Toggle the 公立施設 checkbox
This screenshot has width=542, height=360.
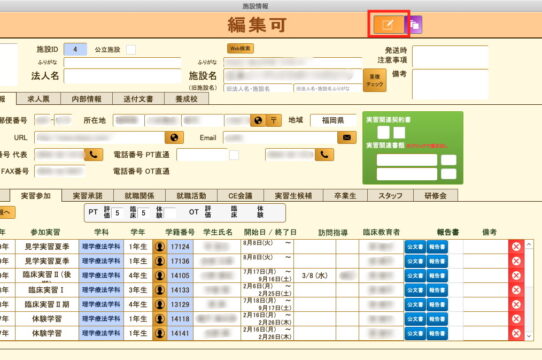click(x=131, y=49)
